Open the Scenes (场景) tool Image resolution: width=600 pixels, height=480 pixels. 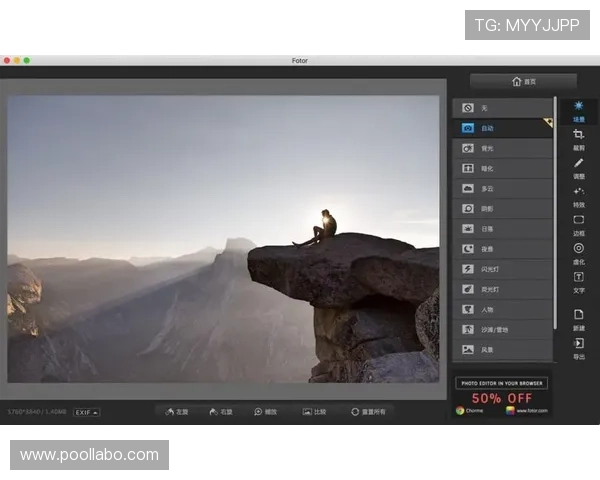578,110
